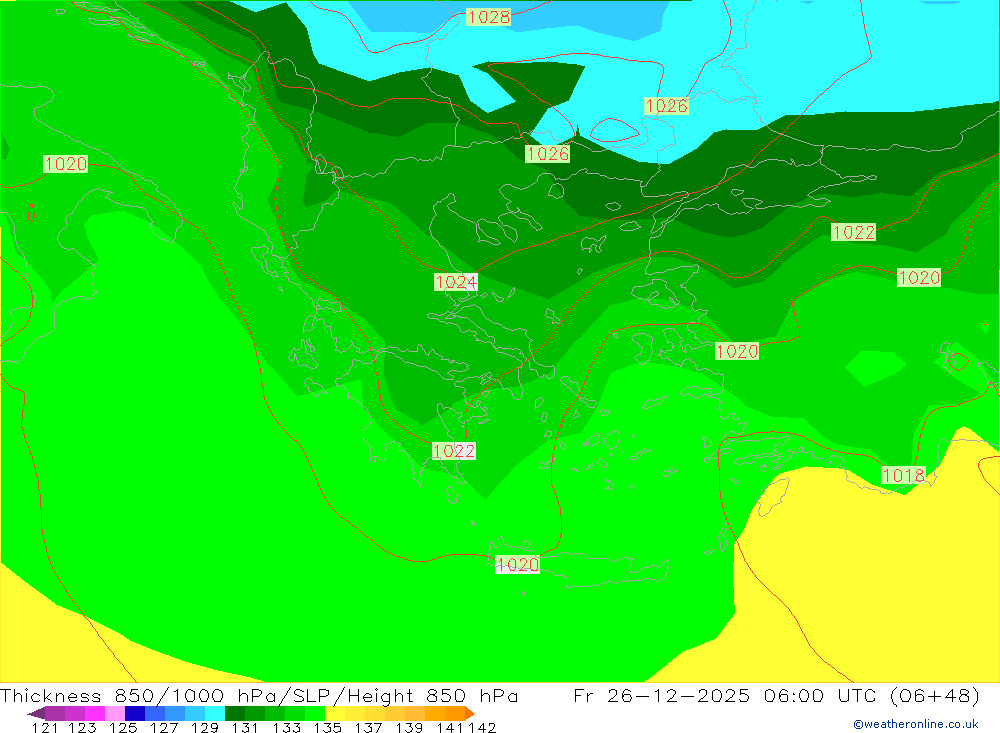Select the 1020 label on Crete
1000x733 pixels.
pos(517,565)
